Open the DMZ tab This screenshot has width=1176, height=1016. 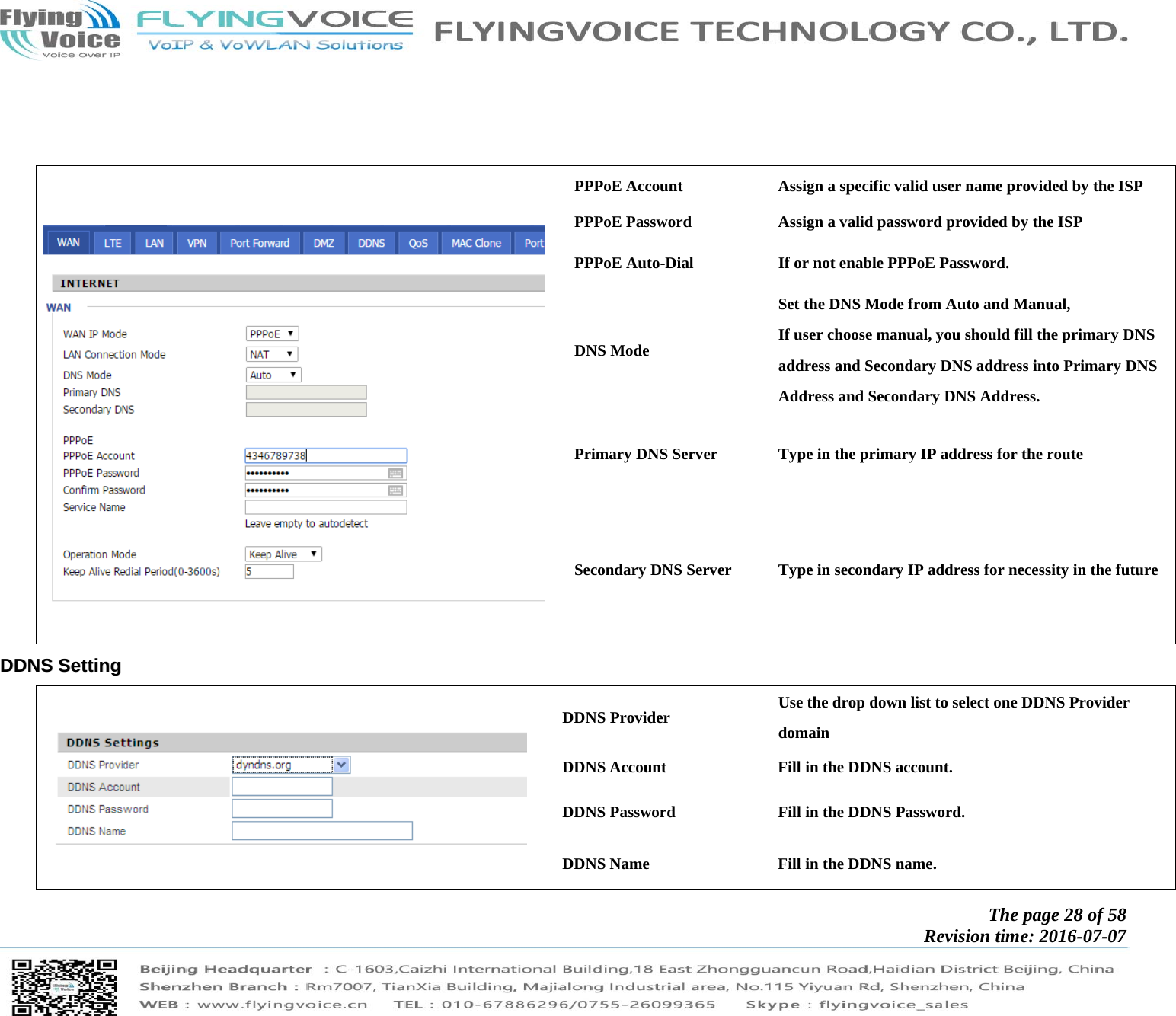click(324, 243)
